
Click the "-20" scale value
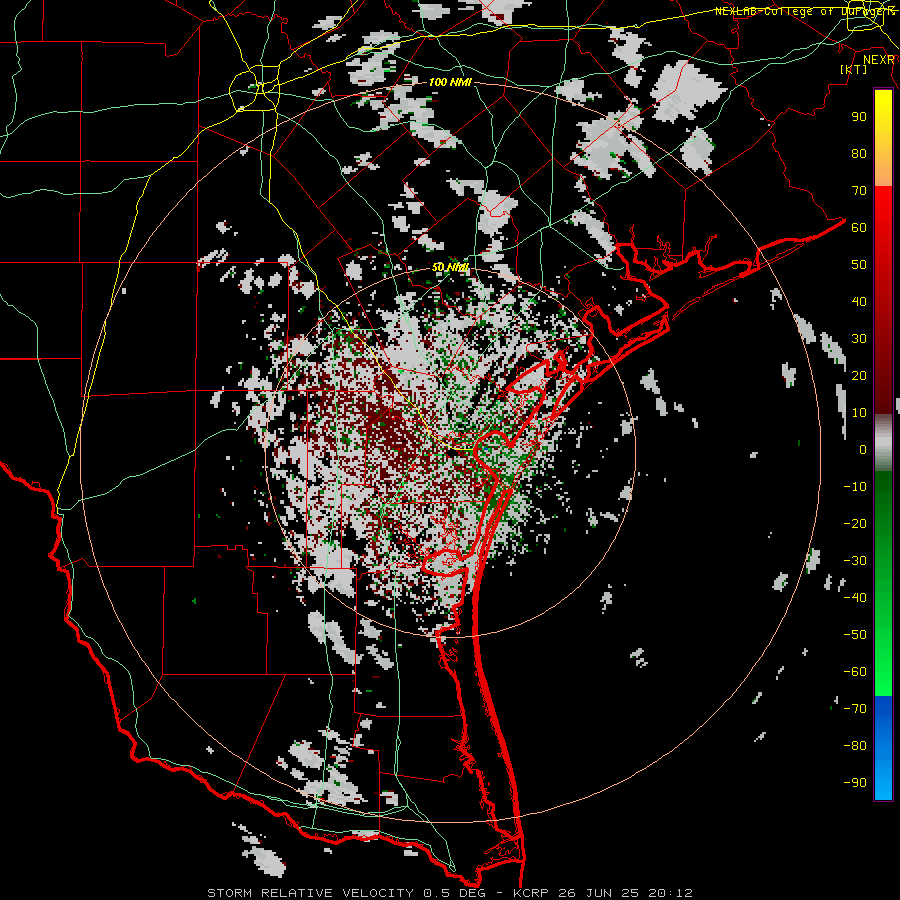[855, 524]
